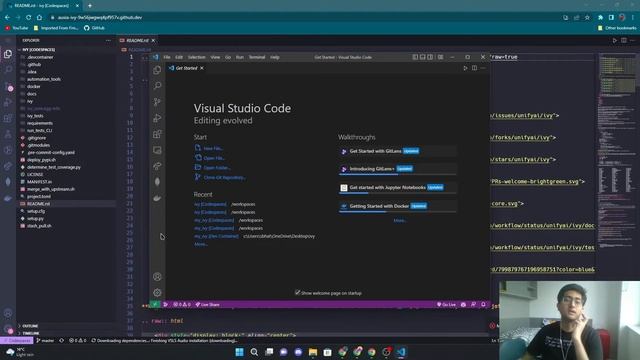Expand the .devcontainer folder

40,57
